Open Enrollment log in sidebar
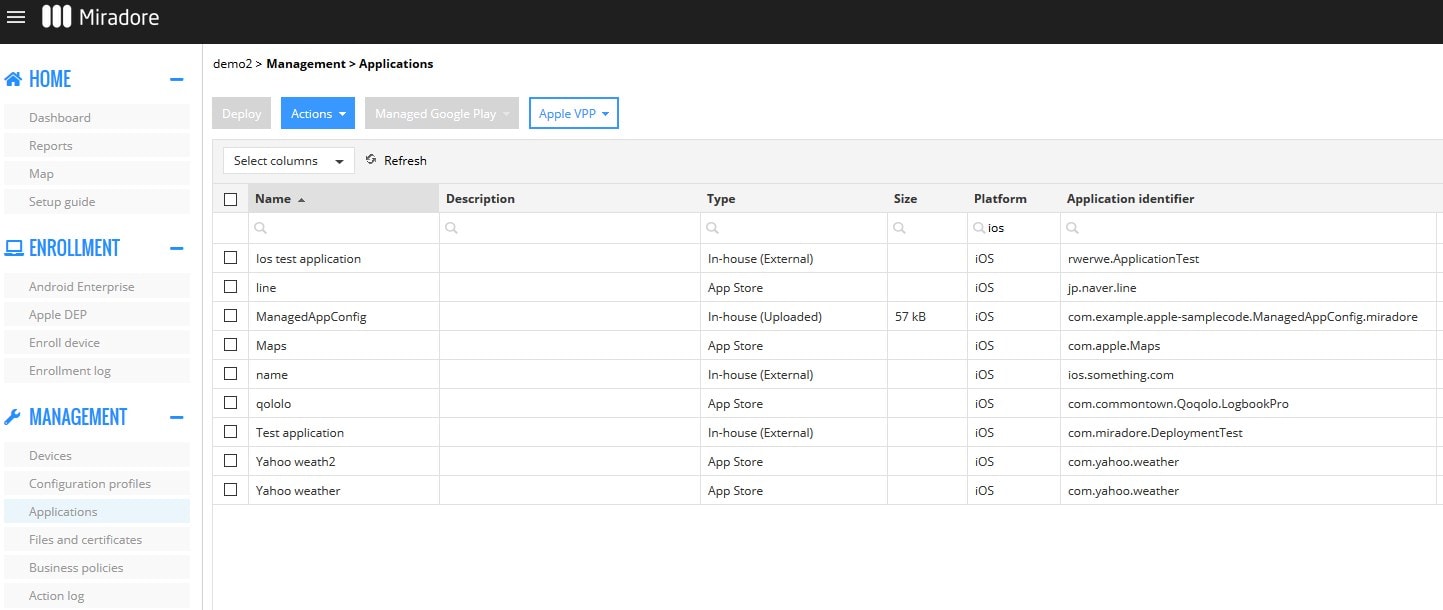This screenshot has width=1443, height=610. coord(96,370)
